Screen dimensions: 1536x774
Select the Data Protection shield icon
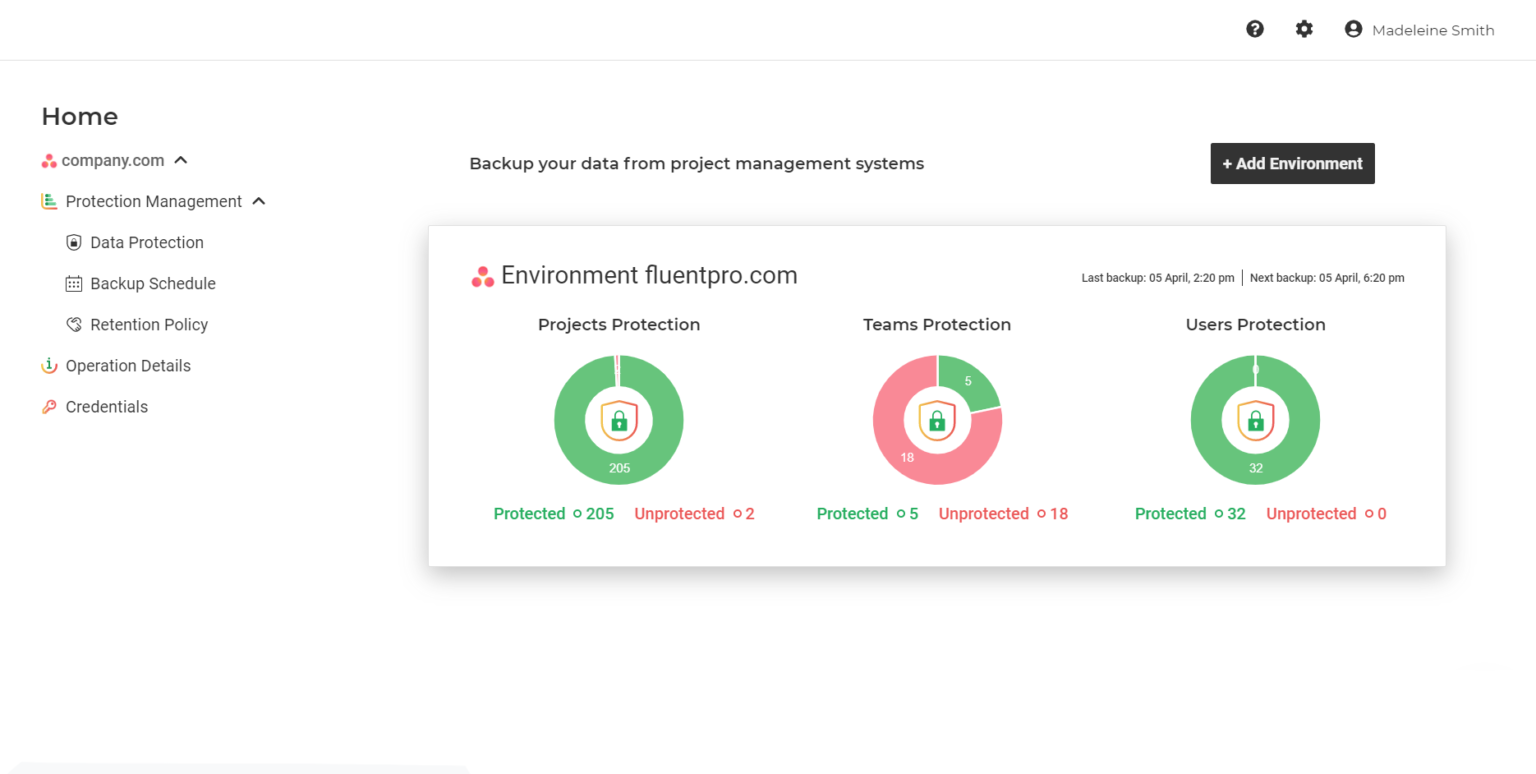73,242
